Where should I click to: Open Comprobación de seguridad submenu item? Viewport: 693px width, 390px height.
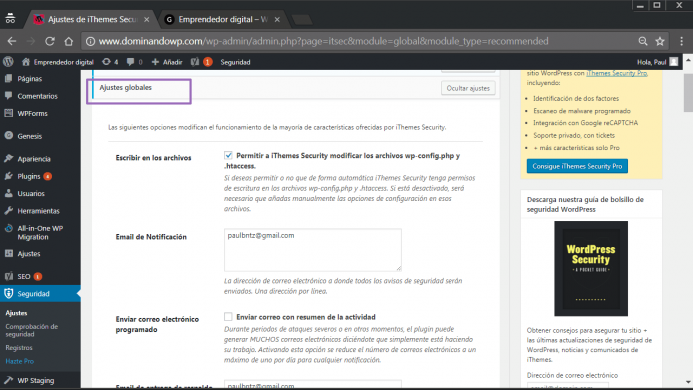click(31, 330)
